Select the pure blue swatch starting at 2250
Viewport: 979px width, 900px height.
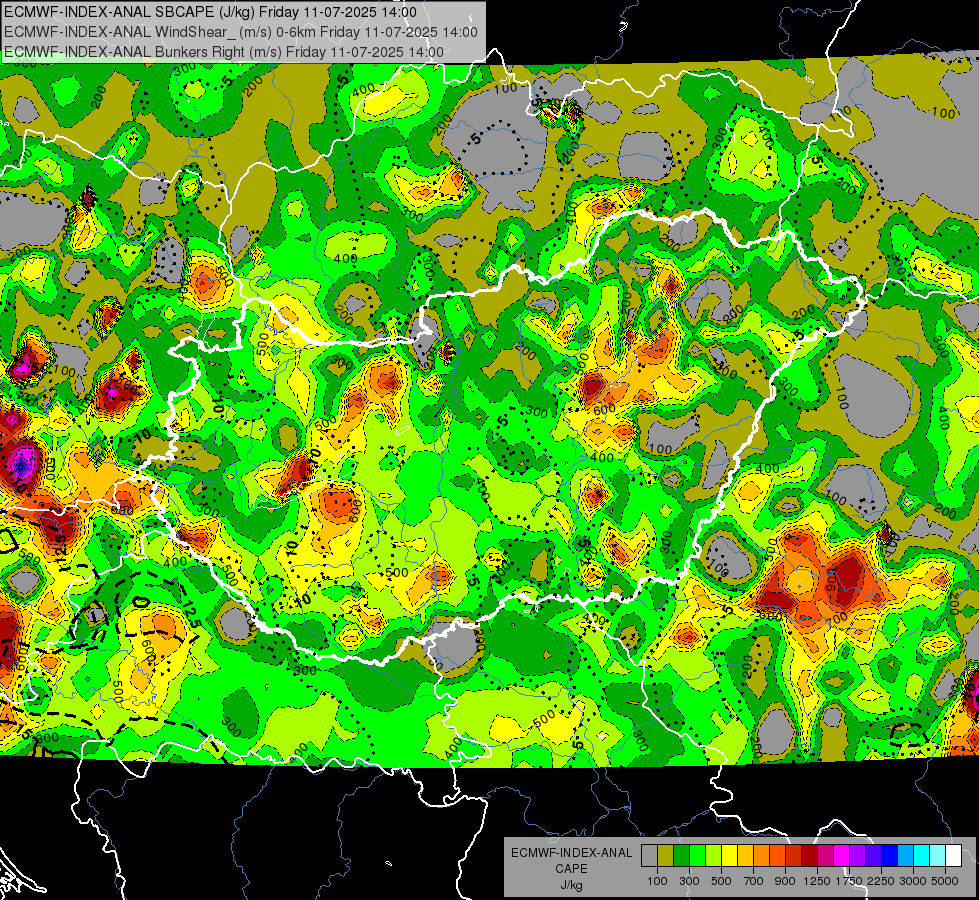tap(890, 856)
